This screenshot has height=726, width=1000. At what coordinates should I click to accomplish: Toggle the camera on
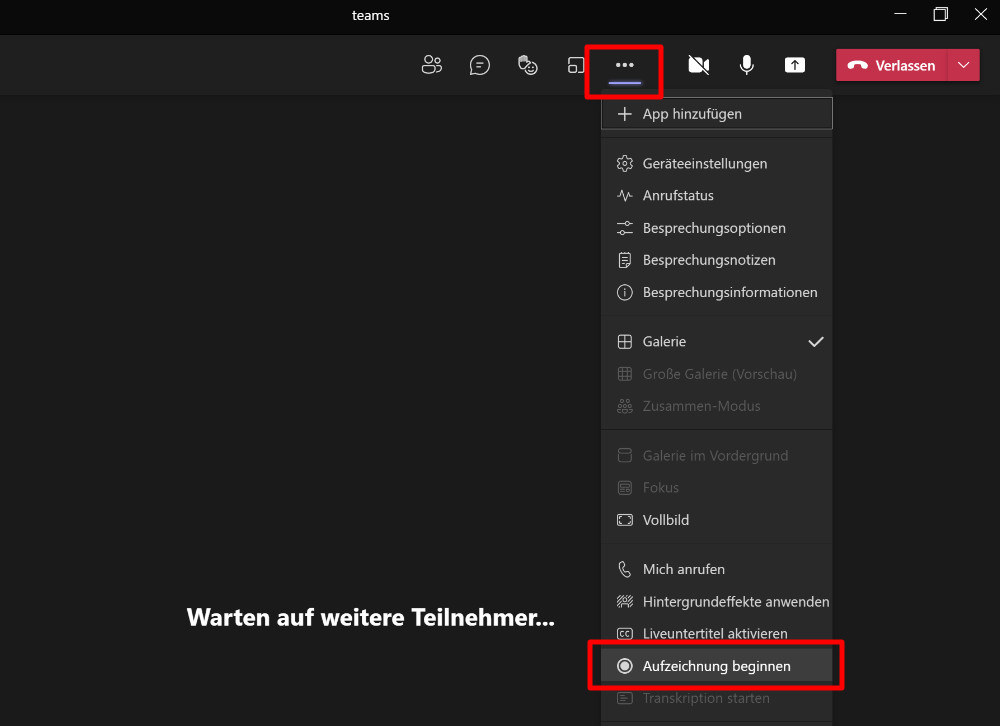698,65
